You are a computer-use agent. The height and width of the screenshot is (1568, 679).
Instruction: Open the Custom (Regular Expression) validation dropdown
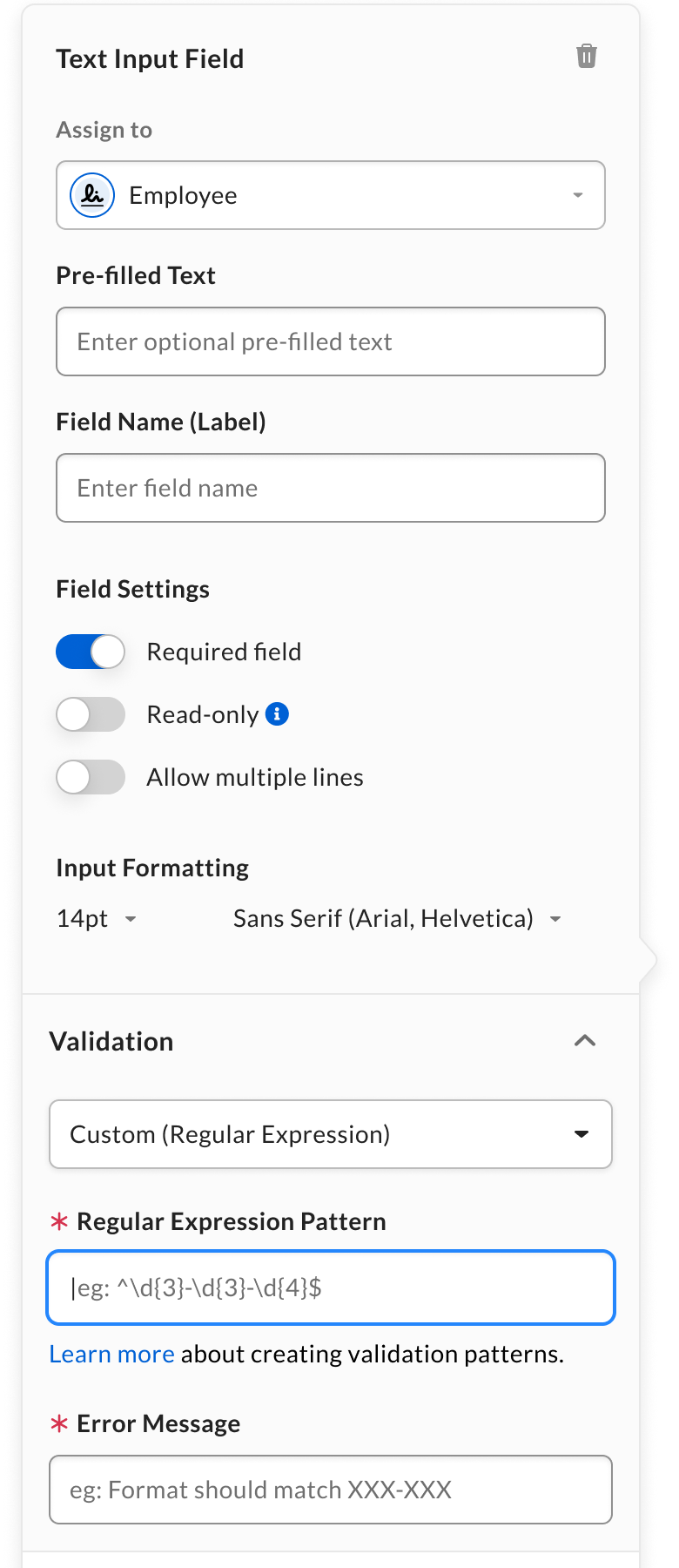(331, 1134)
